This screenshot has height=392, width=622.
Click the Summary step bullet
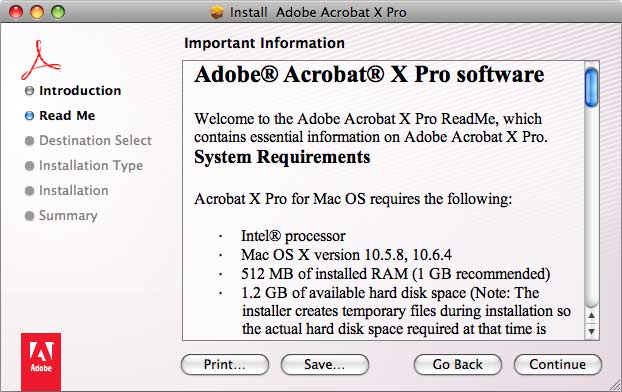29,216
